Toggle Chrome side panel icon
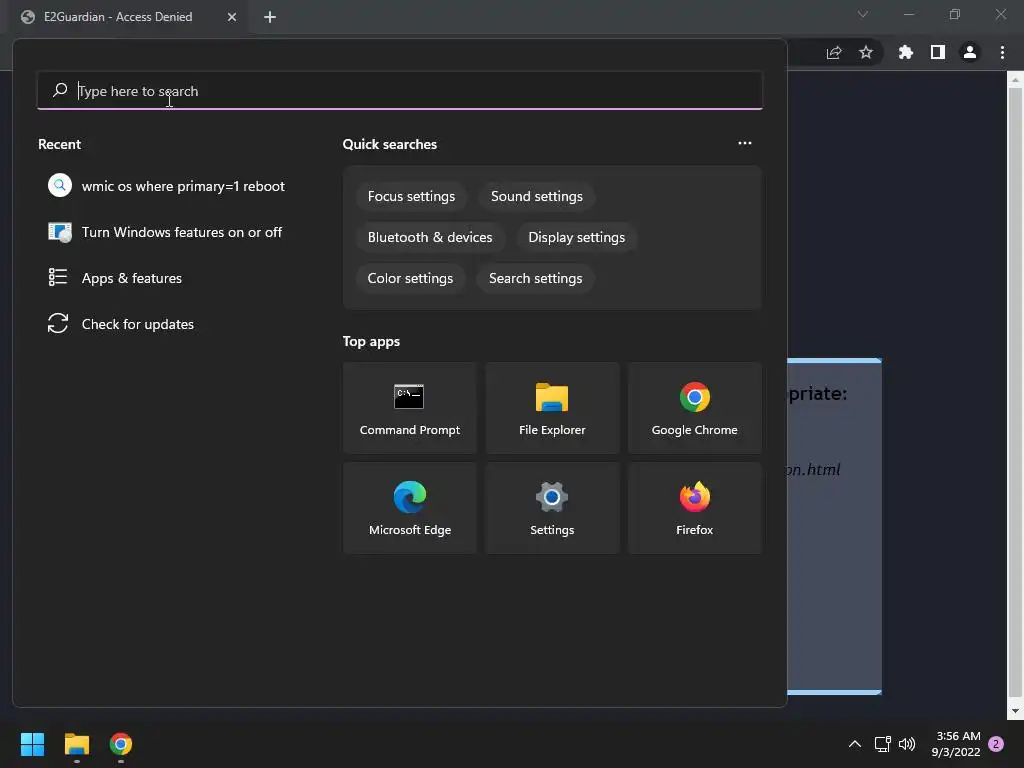Screen dimensions: 1024x768 pos(938,52)
